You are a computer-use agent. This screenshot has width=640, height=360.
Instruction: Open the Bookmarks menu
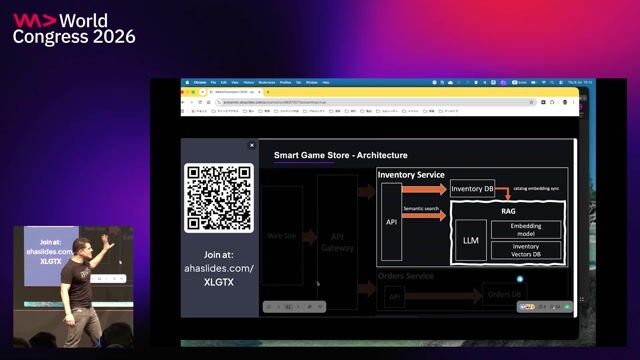[x=267, y=82]
